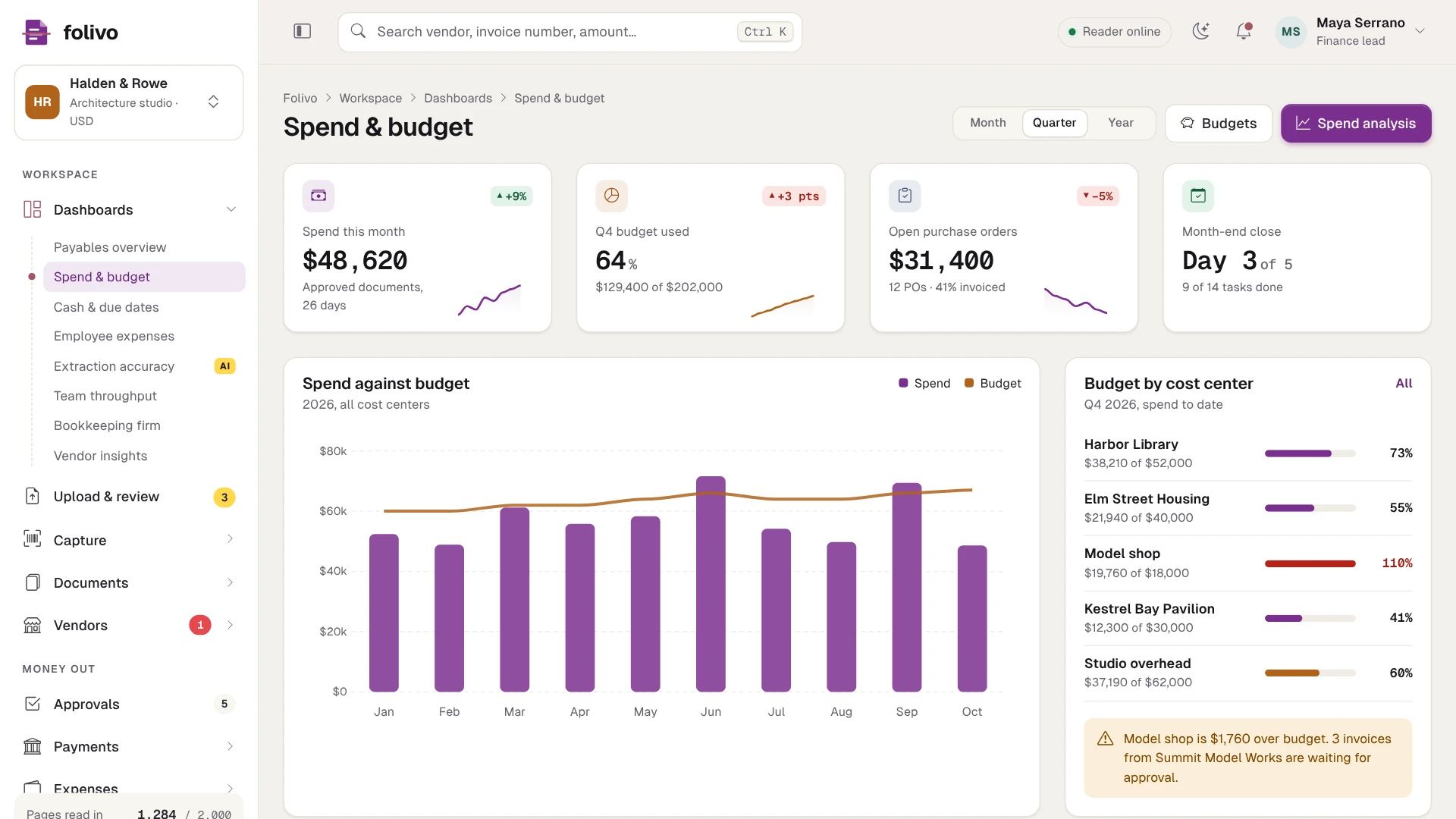The width and height of the screenshot is (1456, 819).
Task: Expand the Capture menu chevron
Action: point(230,539)
